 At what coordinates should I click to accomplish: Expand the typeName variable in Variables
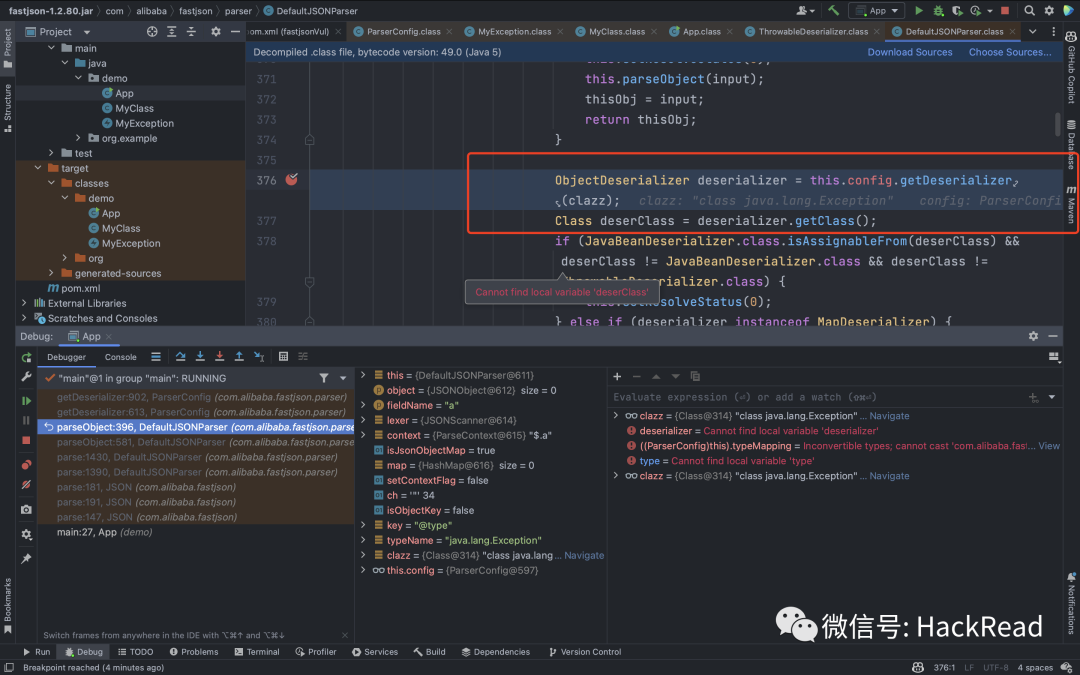pos(364,540)
